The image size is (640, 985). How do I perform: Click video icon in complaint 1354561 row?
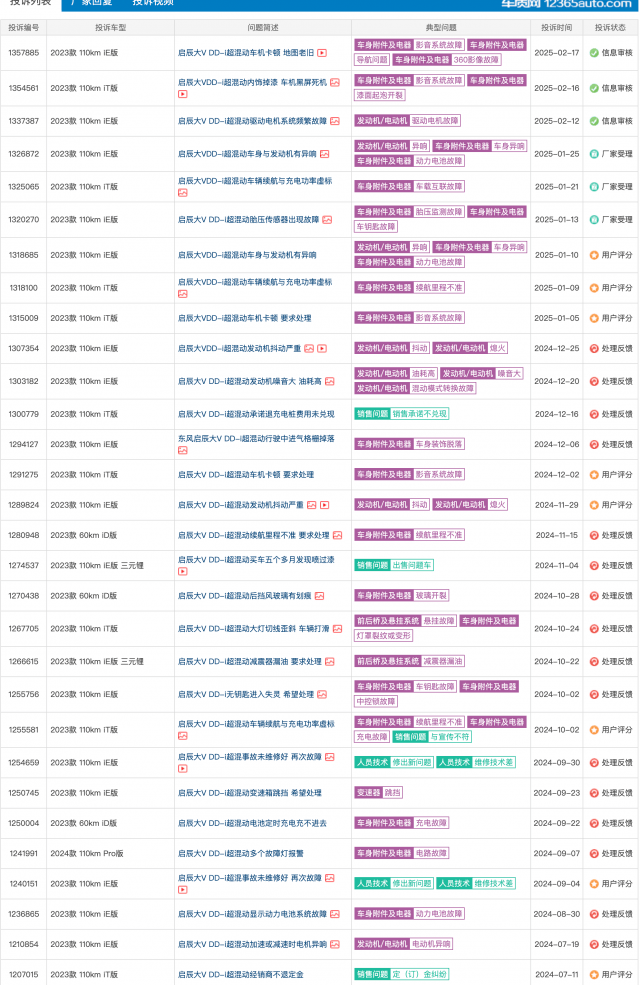(183, 94)
